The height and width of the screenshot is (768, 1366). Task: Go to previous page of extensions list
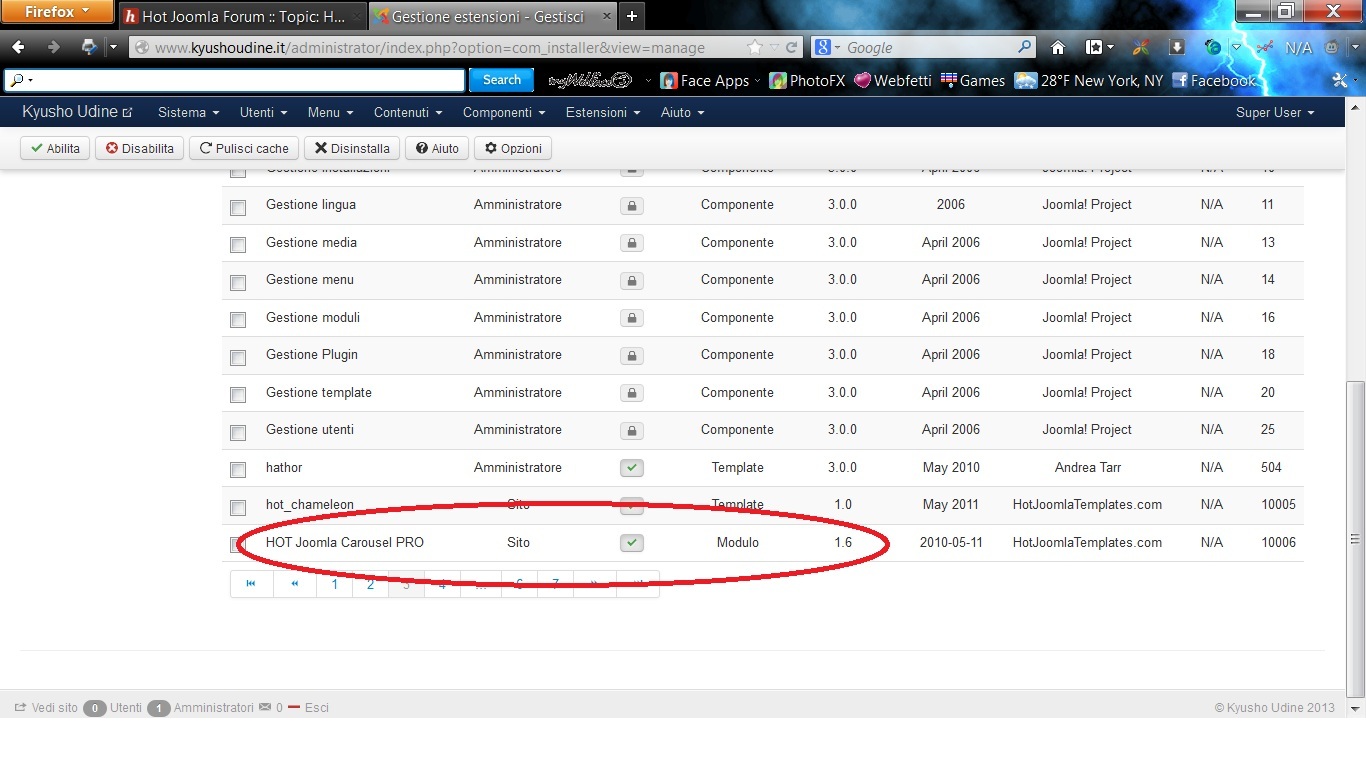pos(294,584)
